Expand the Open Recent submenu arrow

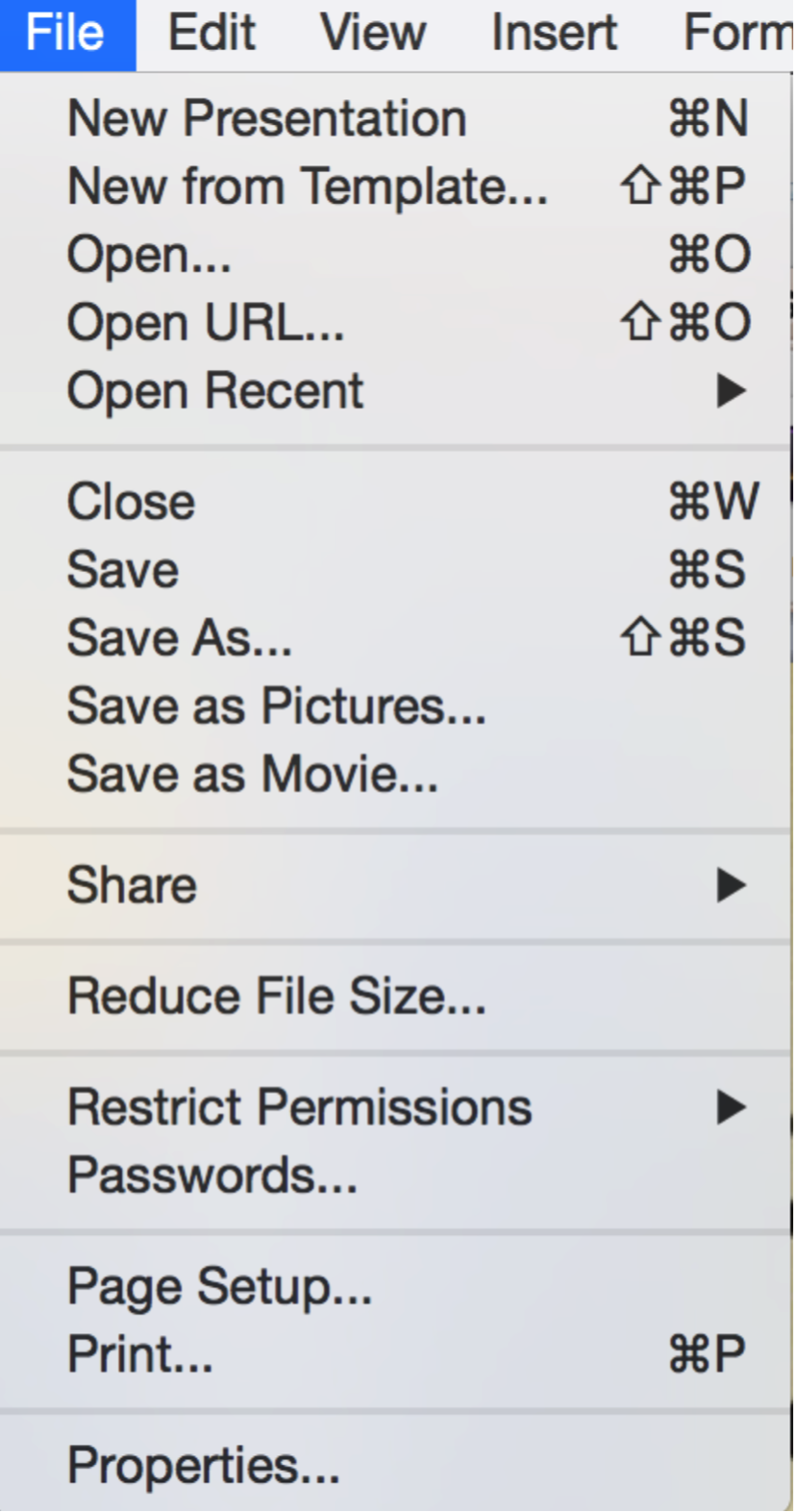pyautogui.click(x=731, y=390)
